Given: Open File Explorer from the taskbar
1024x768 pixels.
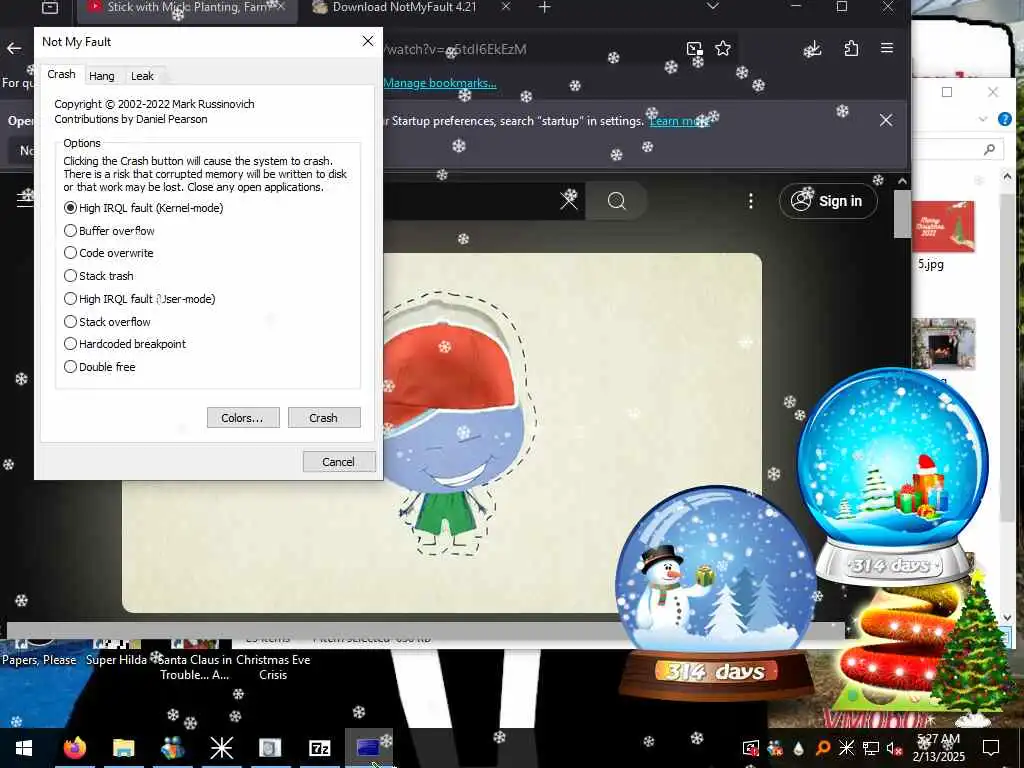Looking at the screenshot, I should pos(123,748).
